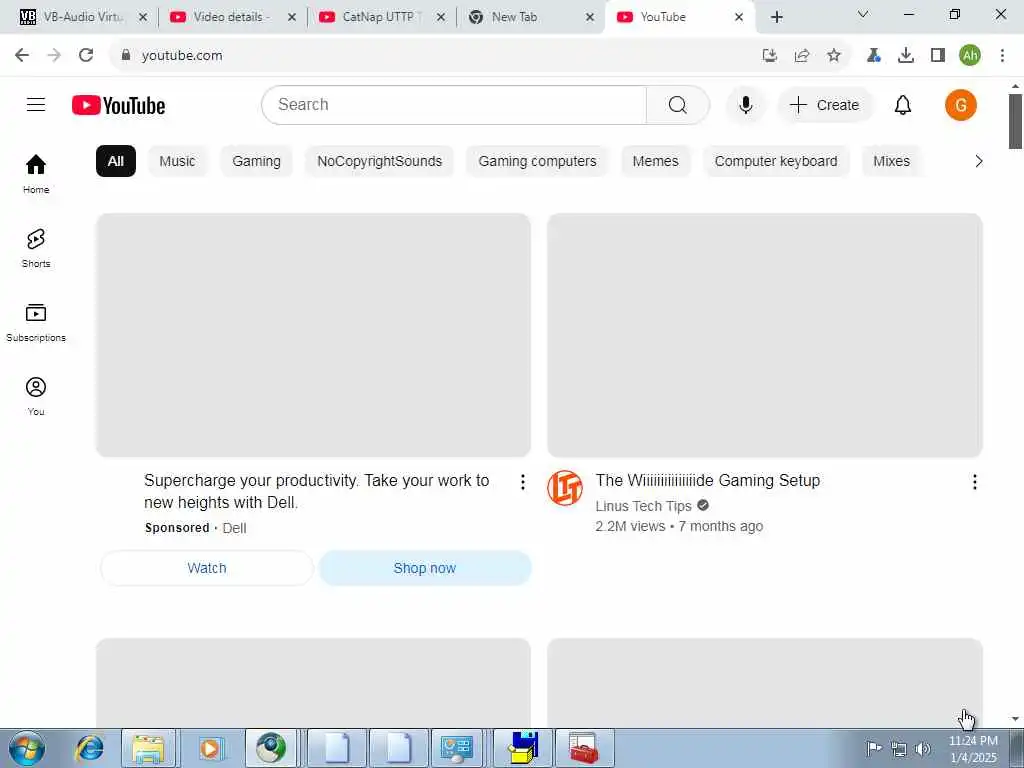
Task: Select the Gaming filter chip
Action: tap(256, 161)
